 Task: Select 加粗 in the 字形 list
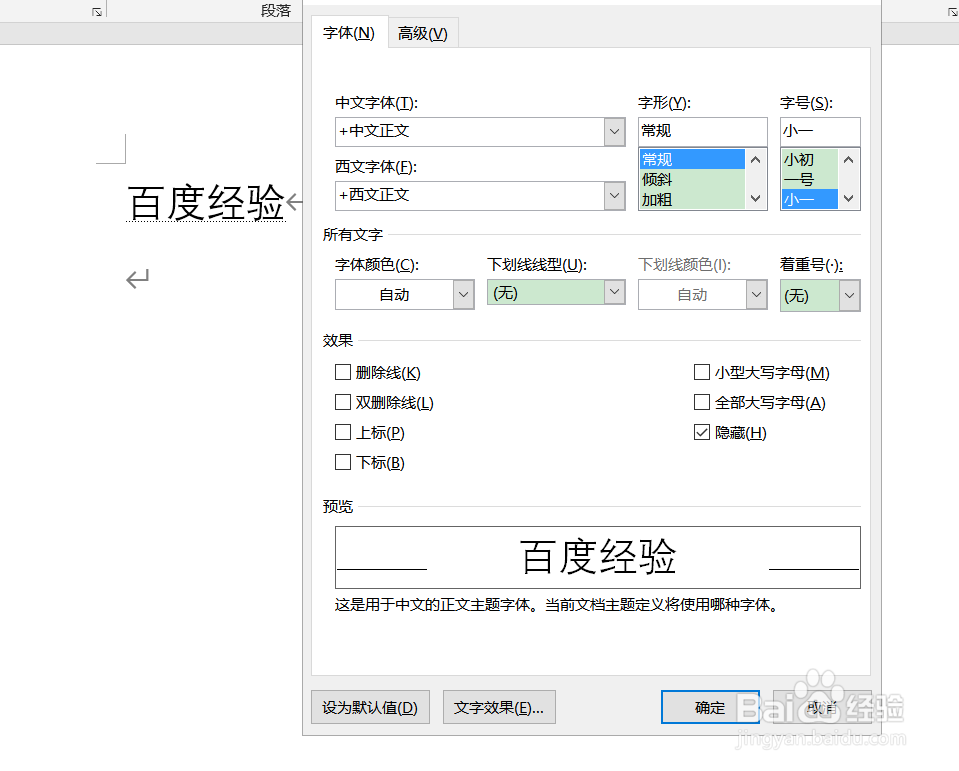tap(692, 200)
